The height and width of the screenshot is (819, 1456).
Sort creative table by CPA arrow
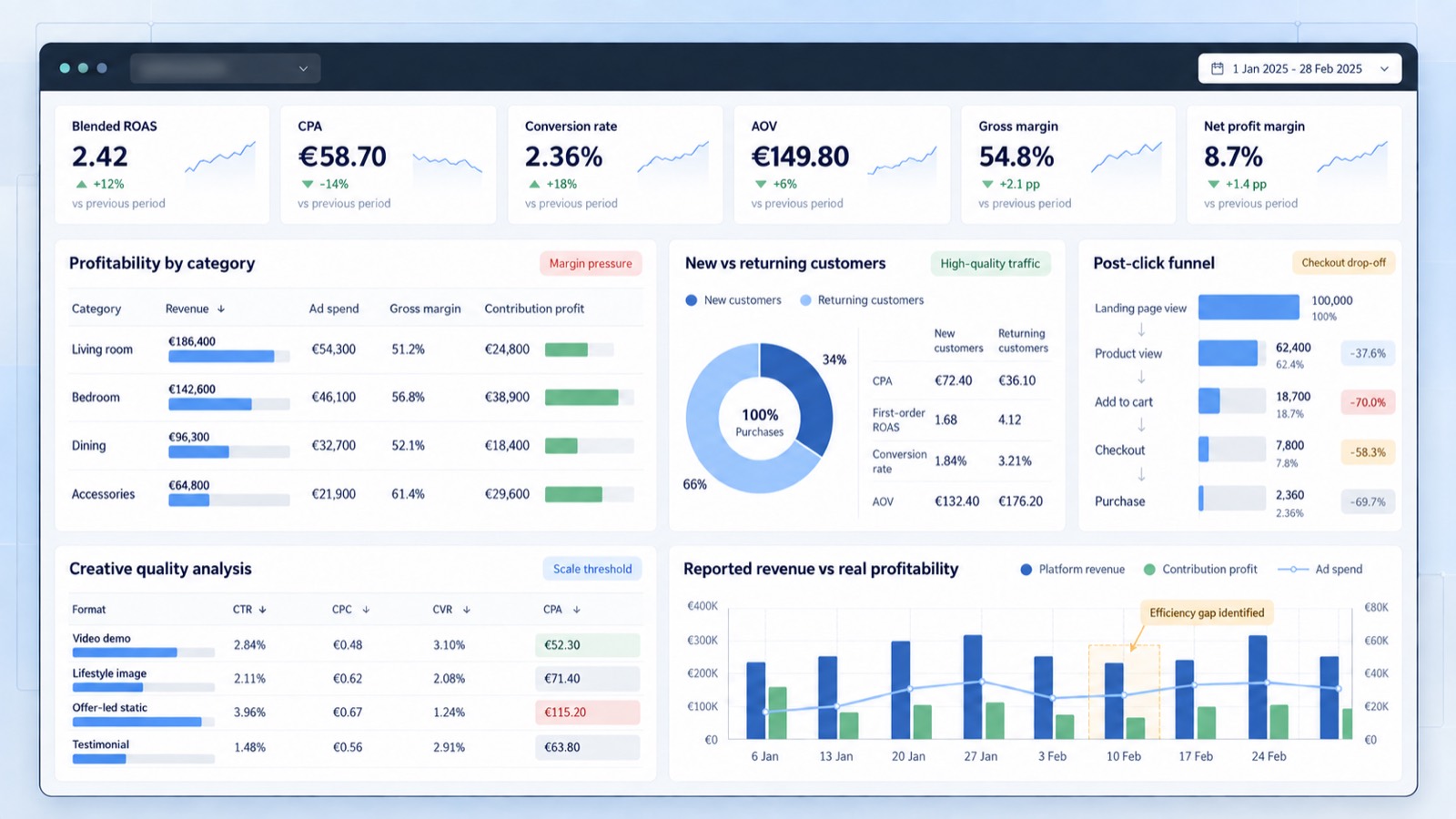[576, 610]
